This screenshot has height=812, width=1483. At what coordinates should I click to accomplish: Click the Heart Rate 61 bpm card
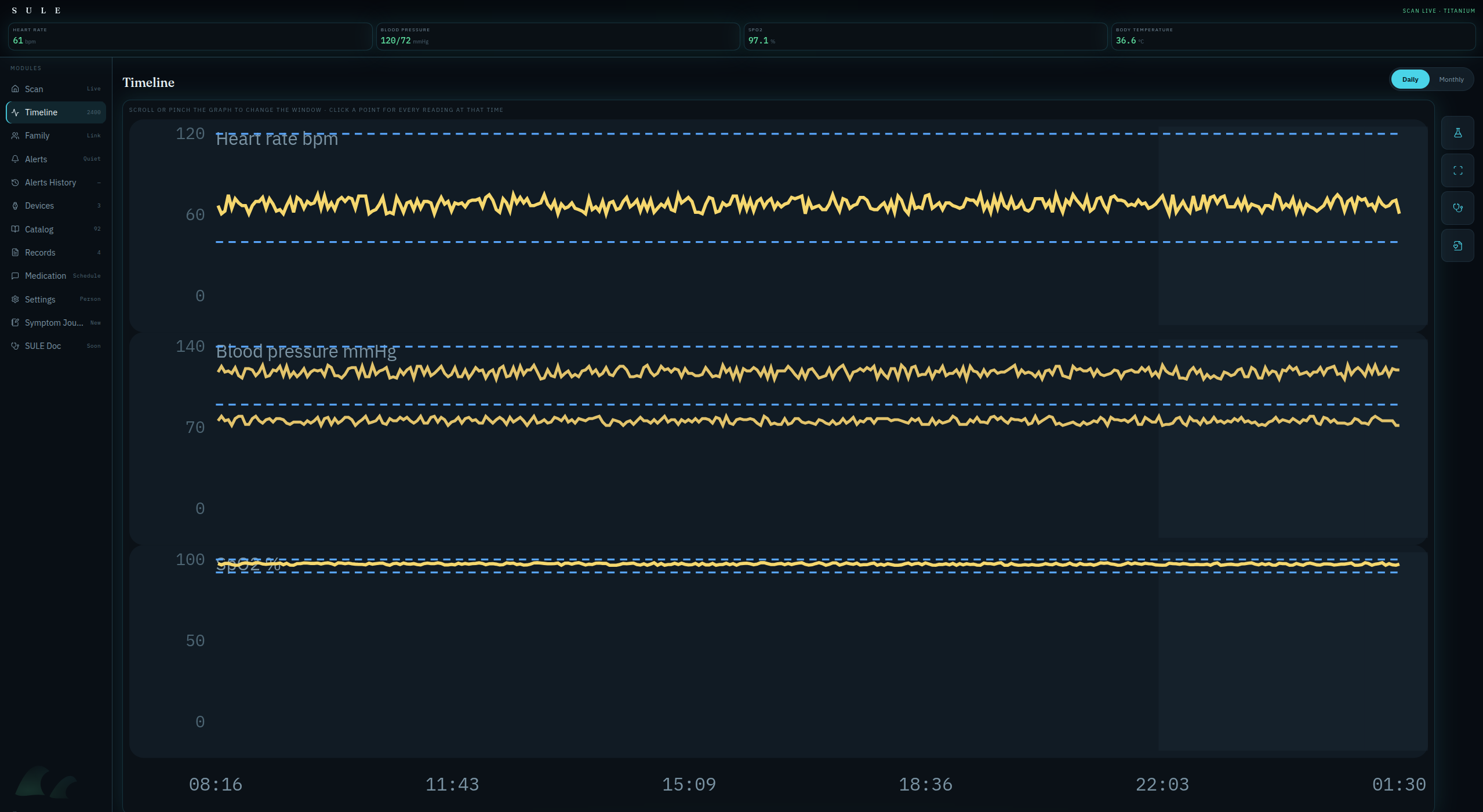[x=190, y=37]
